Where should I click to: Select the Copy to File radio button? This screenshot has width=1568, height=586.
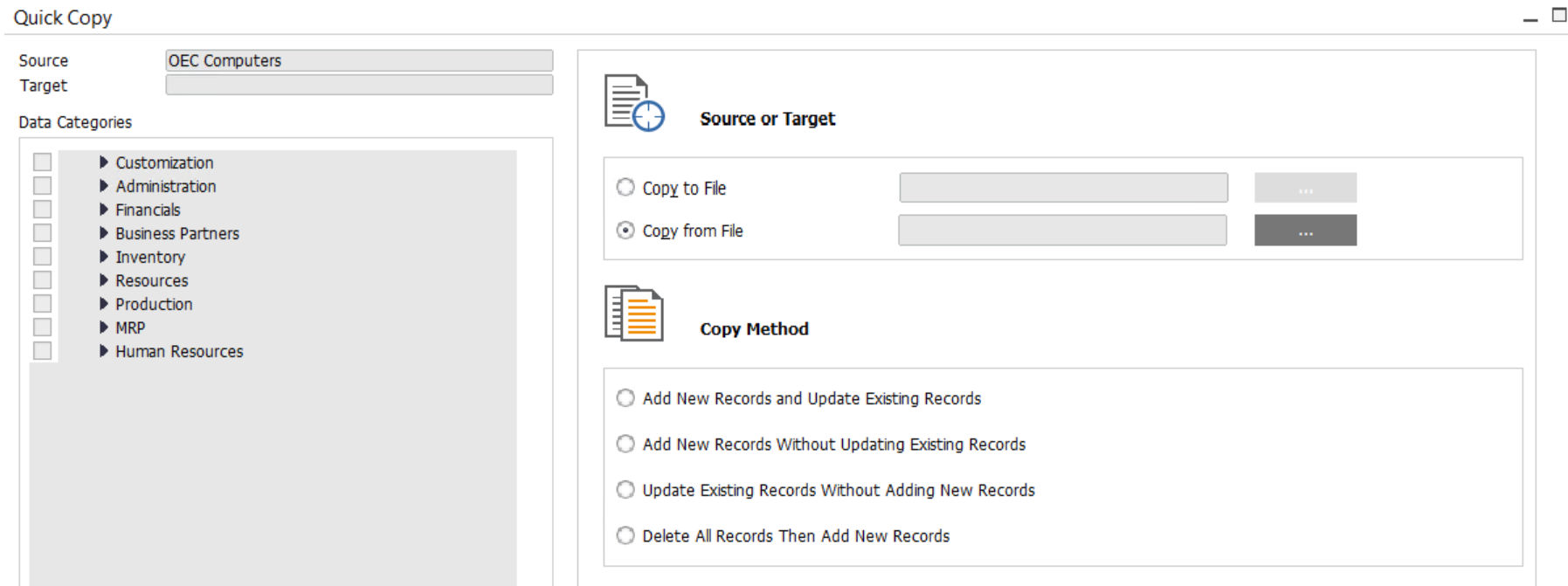(625, 188)
